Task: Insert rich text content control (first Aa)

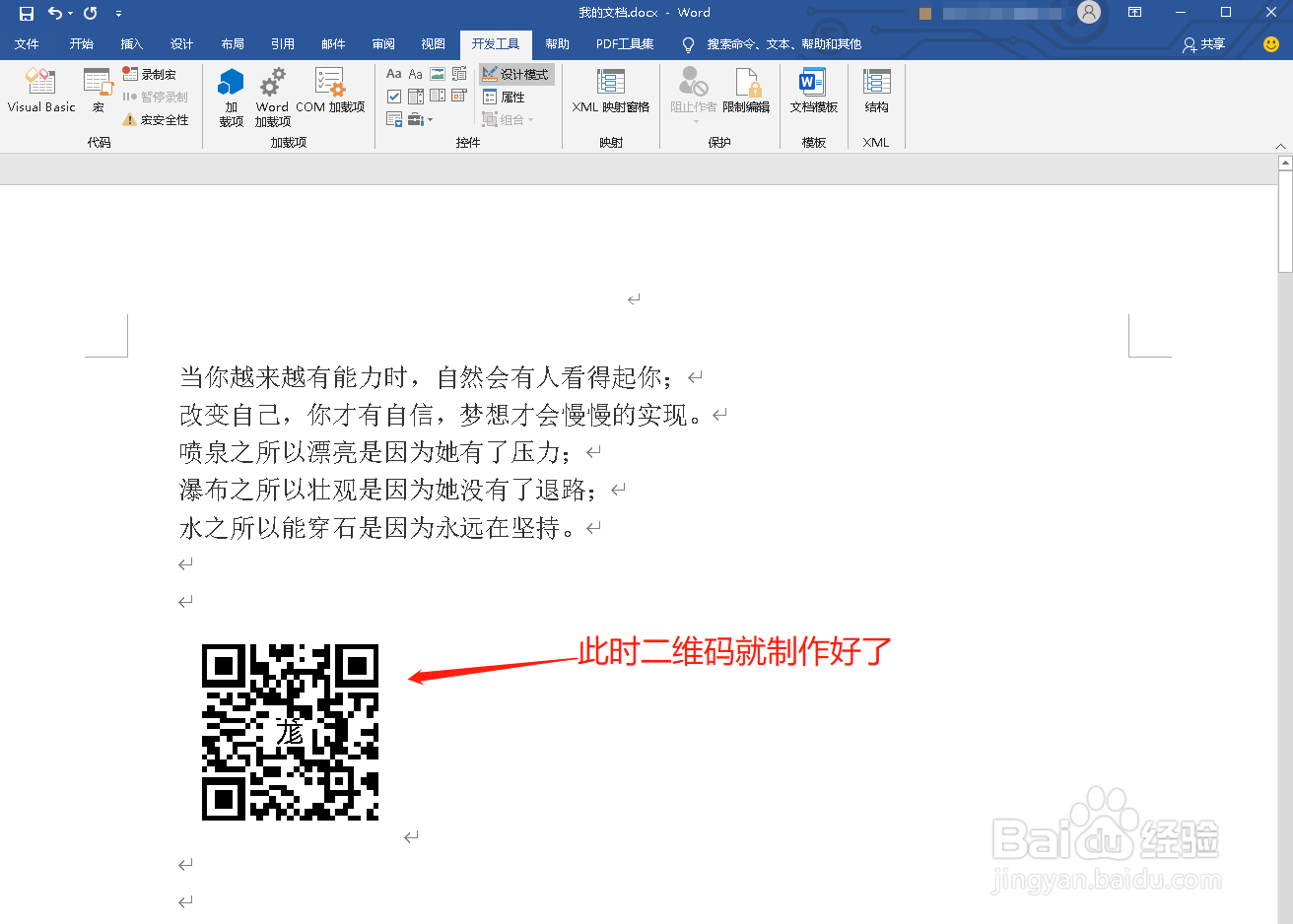Action: [x=394, y=74]
